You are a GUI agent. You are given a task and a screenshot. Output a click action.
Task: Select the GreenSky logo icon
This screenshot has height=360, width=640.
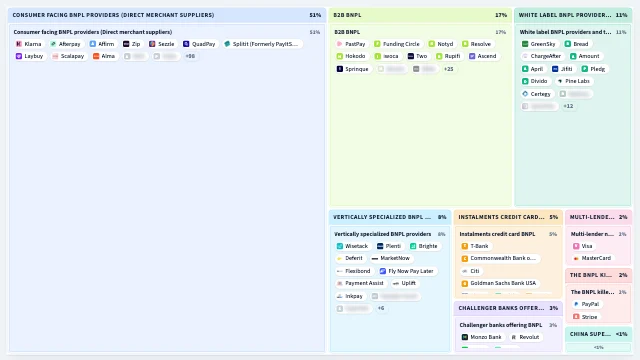click(525, 44)
